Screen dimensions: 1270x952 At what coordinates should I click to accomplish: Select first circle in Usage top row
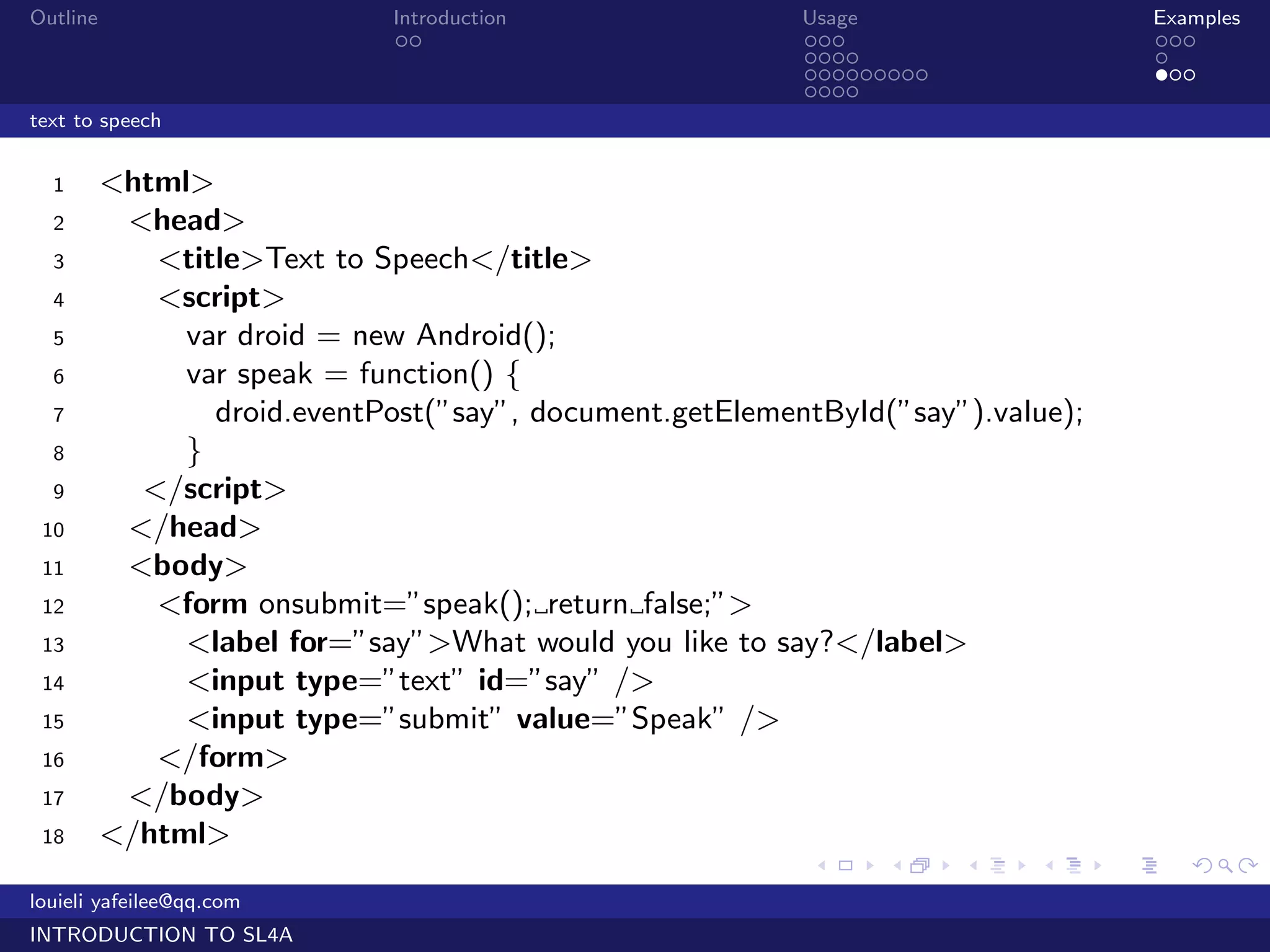810,42
